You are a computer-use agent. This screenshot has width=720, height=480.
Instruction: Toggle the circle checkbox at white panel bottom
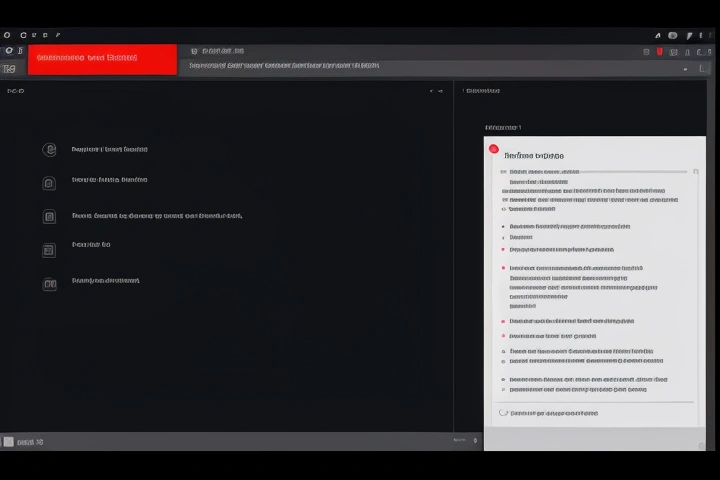[503, 412]
